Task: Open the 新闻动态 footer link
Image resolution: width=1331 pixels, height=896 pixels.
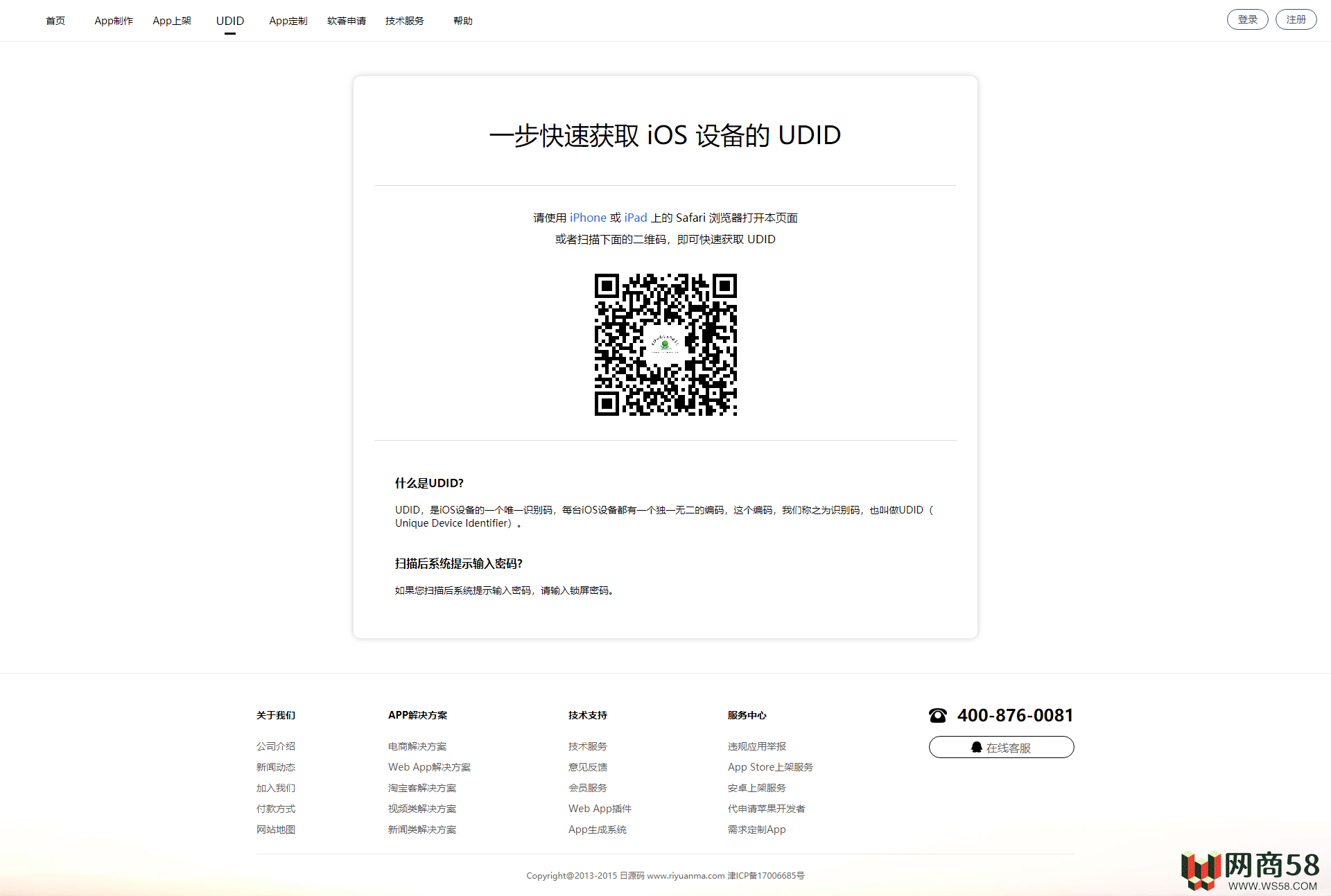Action: pyautogui.click(x=276, y=767)
